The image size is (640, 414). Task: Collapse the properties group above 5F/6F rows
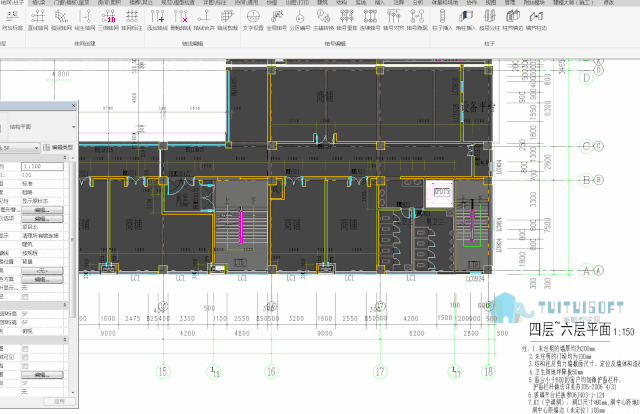(x=65, y=305)
